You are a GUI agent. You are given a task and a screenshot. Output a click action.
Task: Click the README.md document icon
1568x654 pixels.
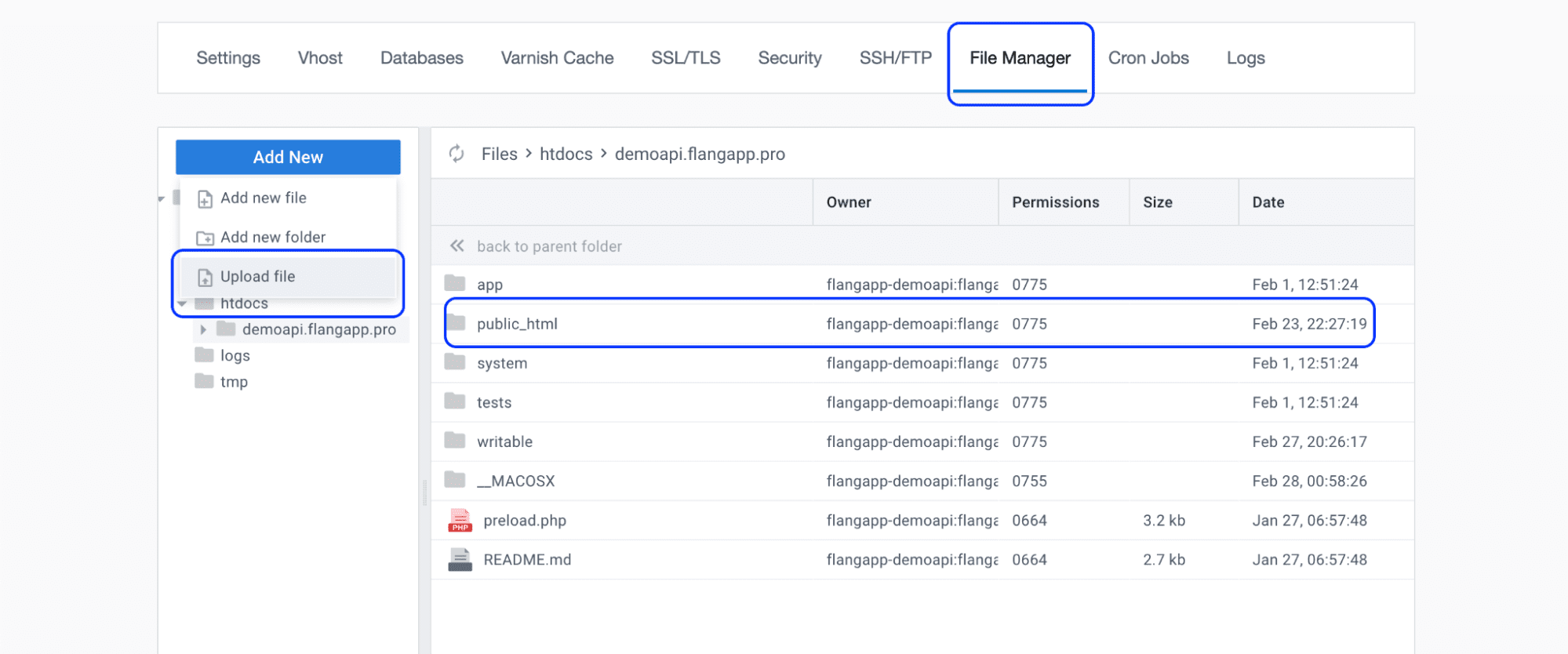click(x=460, y=560)
